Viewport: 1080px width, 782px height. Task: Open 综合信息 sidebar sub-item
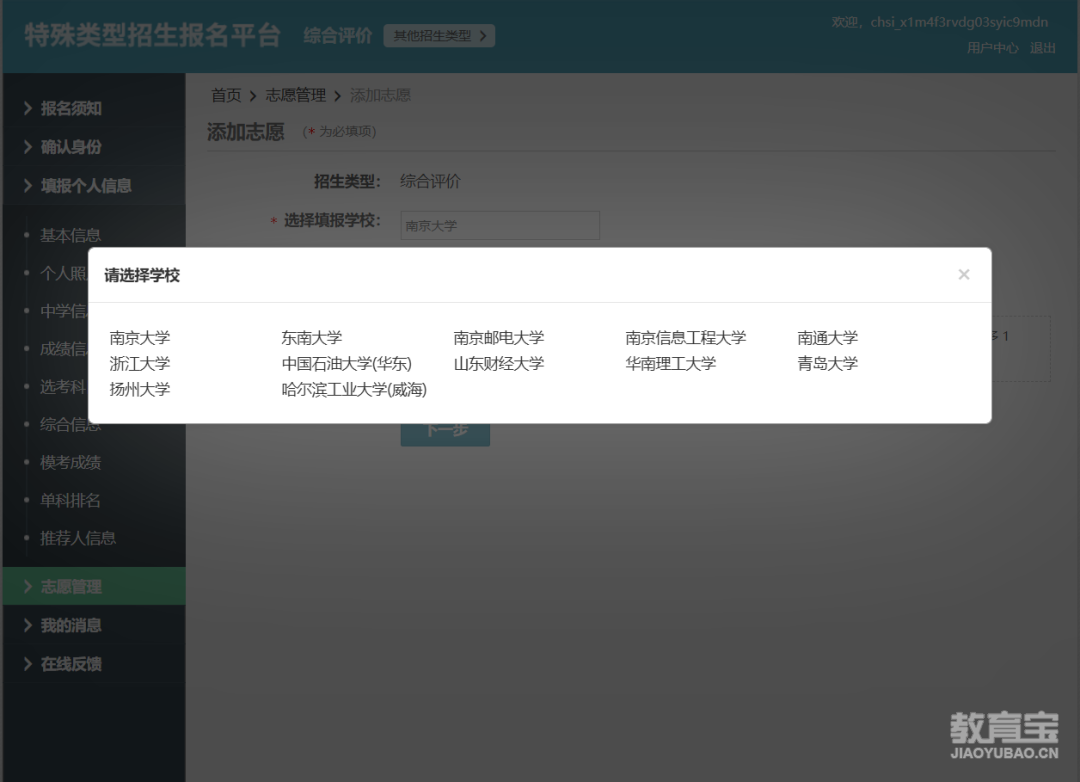coord(70,424)
